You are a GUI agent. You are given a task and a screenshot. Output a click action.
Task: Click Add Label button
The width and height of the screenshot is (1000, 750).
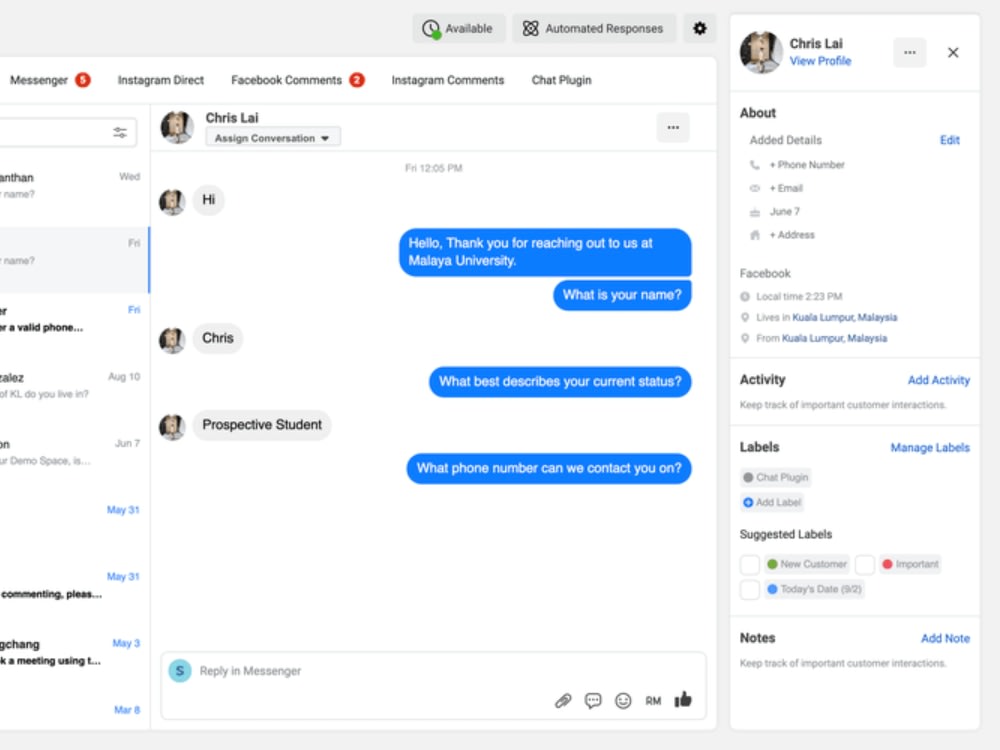772,503
